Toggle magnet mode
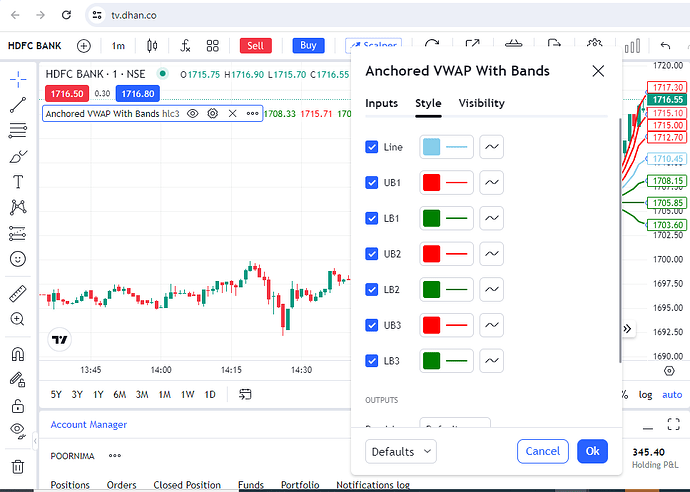The height and width of the screenshot is (492, 690). click(18, 354)
